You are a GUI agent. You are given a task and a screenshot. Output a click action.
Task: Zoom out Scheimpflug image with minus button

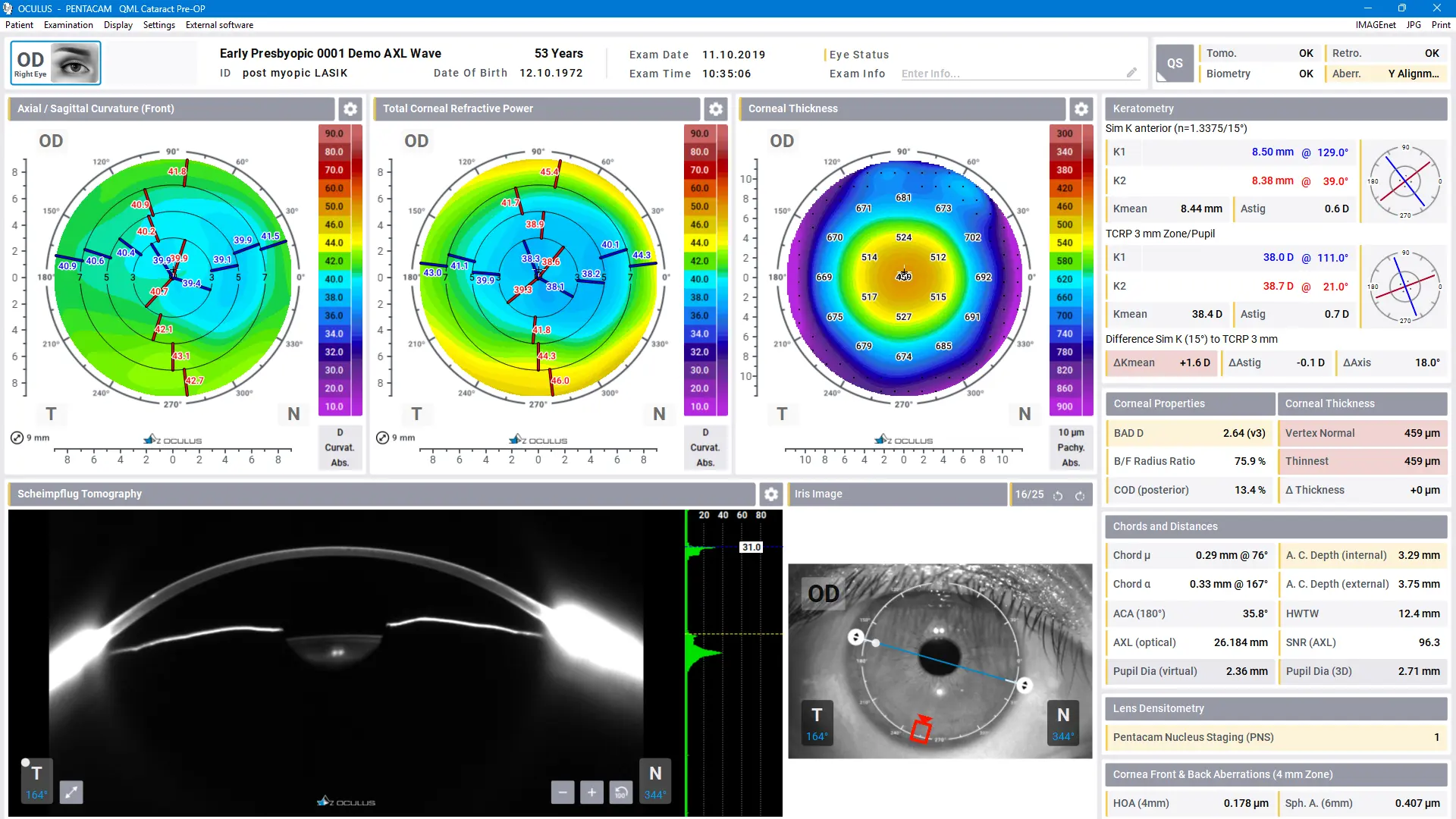coord(562,792)
